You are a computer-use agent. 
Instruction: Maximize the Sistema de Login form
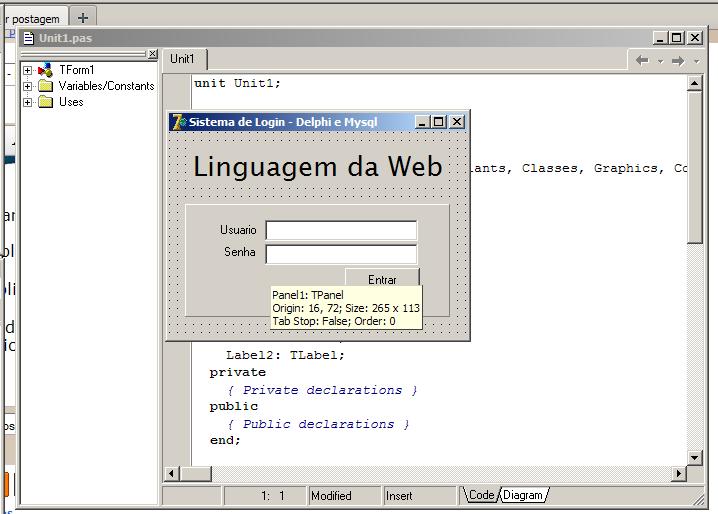pos(439,122)
